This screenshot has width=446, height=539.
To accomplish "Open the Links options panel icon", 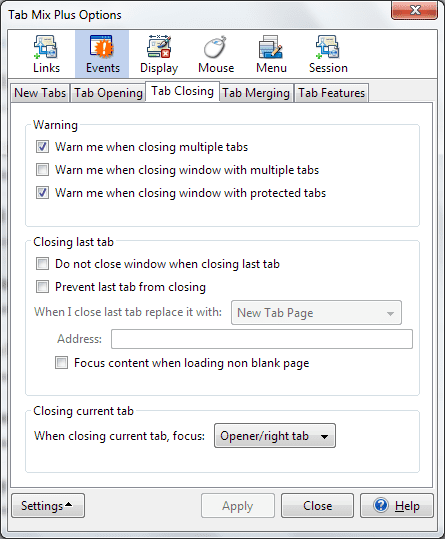I will pos(46,48).
